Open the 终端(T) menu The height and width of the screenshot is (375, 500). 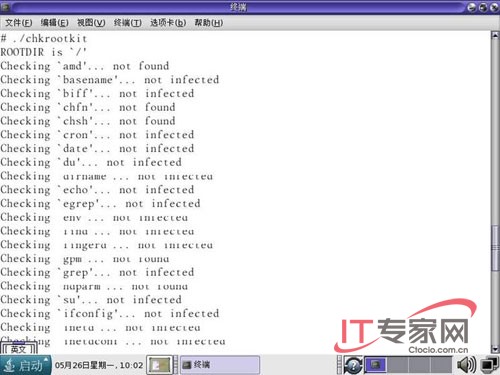[127, 23]
